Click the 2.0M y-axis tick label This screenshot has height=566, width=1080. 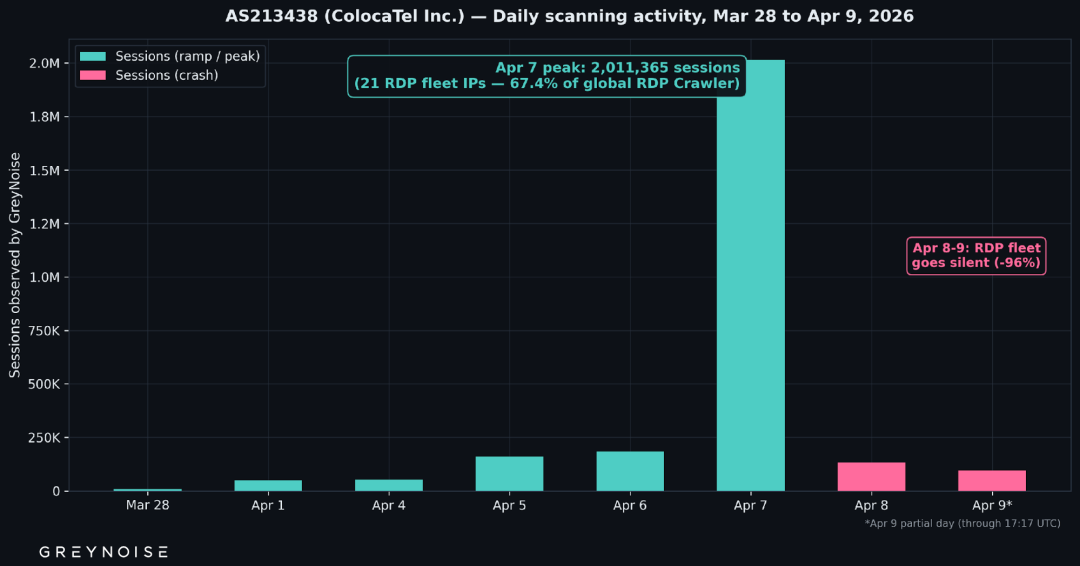tap(51, 63)
